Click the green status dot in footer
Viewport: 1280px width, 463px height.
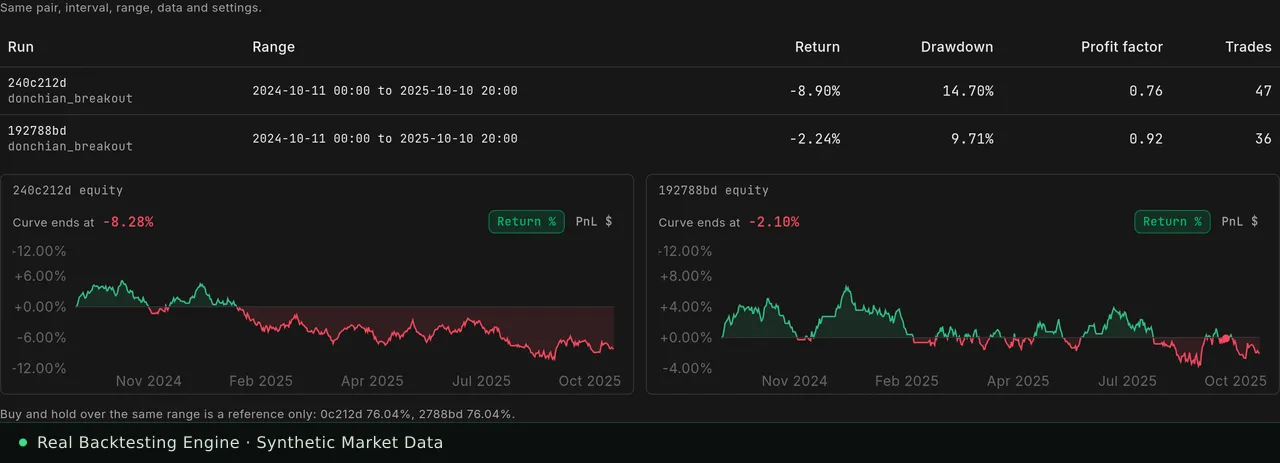point(24,442)
